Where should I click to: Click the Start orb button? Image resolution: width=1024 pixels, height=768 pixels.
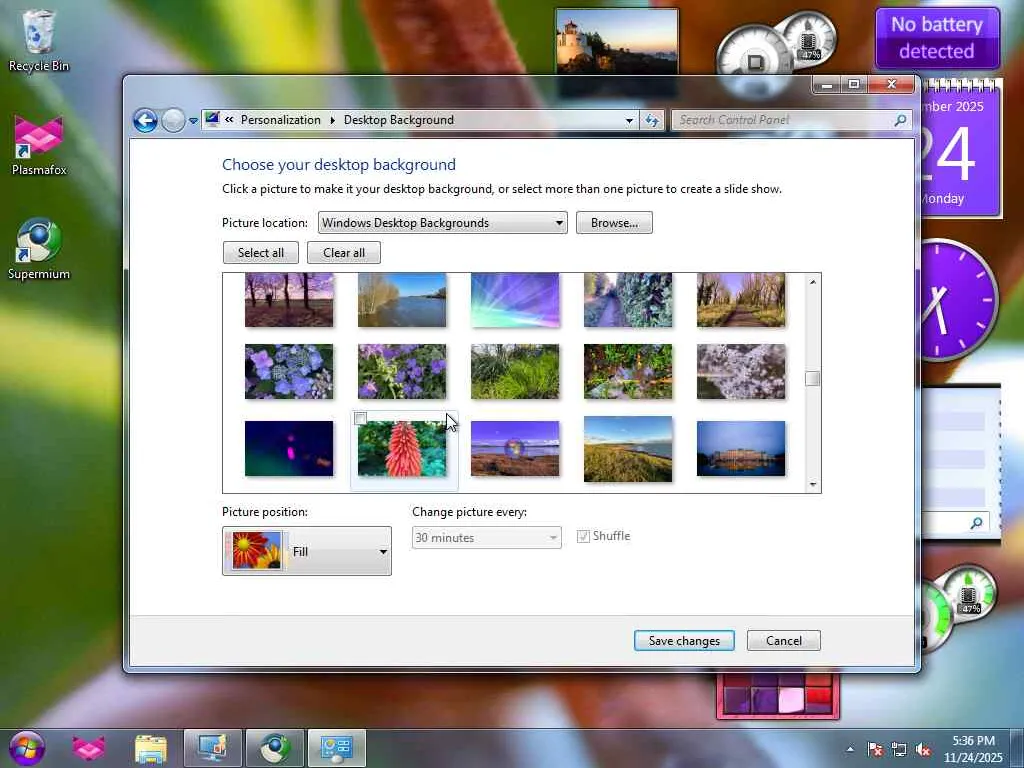click(27, 748)
